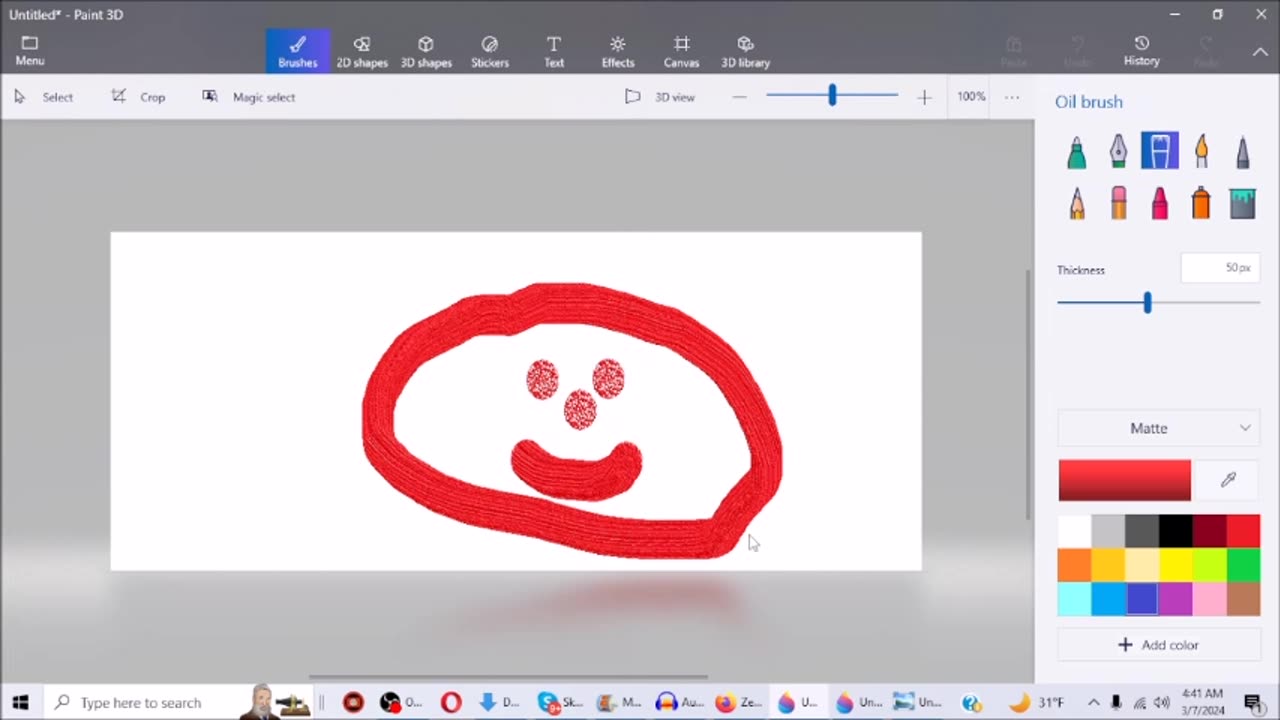Choose the black color swatch
1280x720 pixels.
point(1175,531)
